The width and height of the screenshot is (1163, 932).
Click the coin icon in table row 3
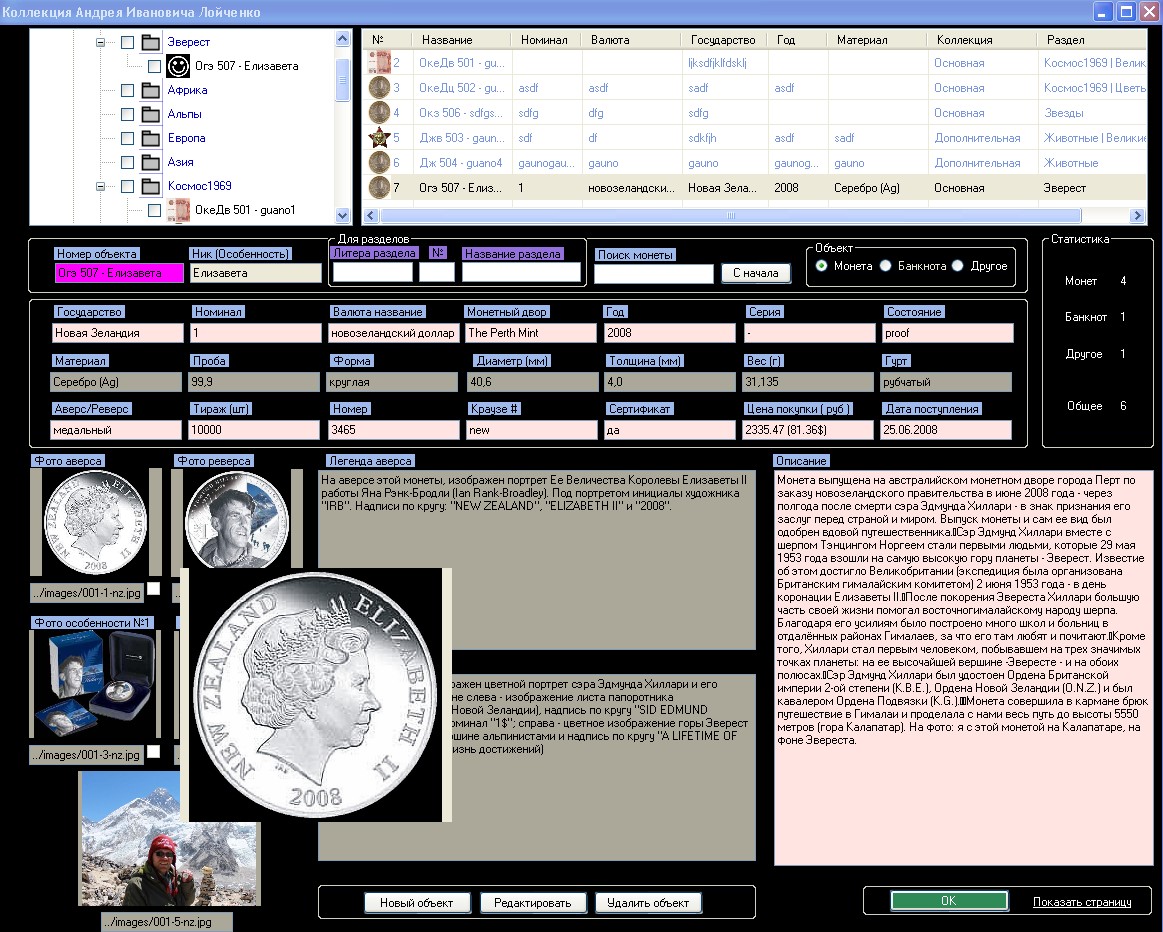pos(379,87)
